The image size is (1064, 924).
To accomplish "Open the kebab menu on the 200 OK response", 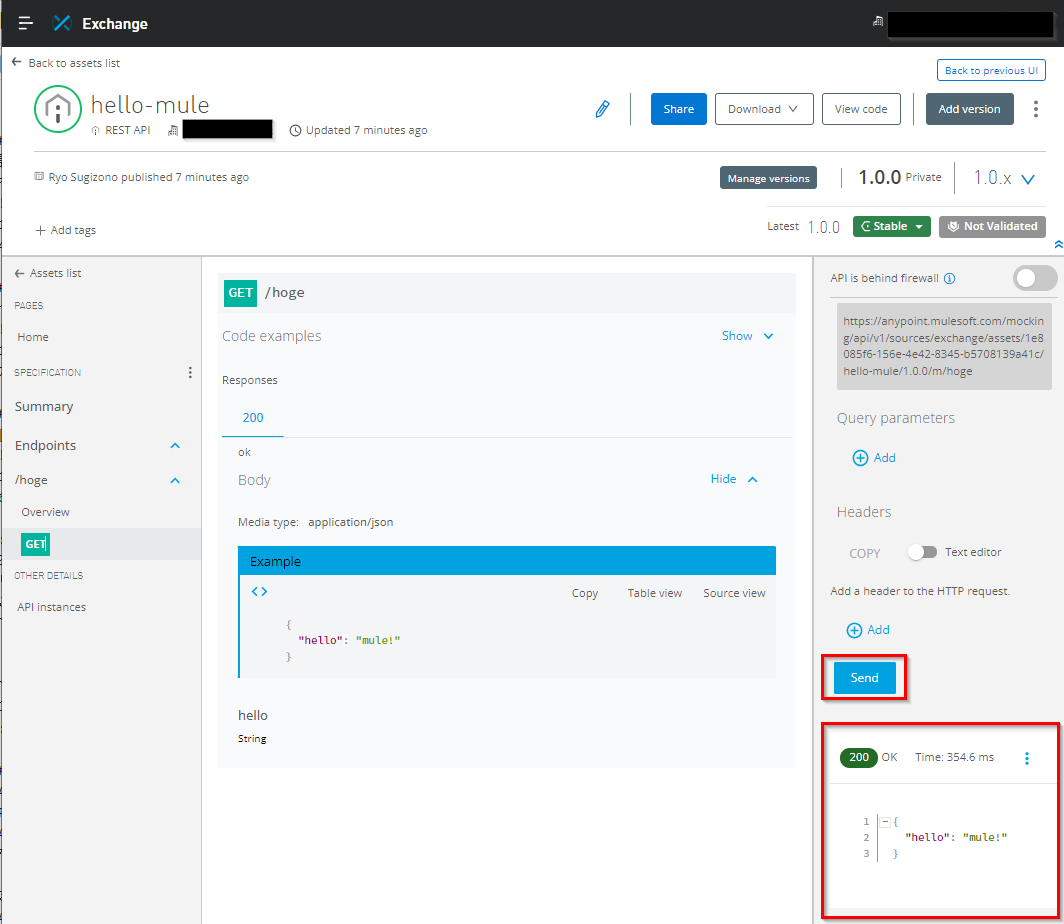I will (1026, 757).
